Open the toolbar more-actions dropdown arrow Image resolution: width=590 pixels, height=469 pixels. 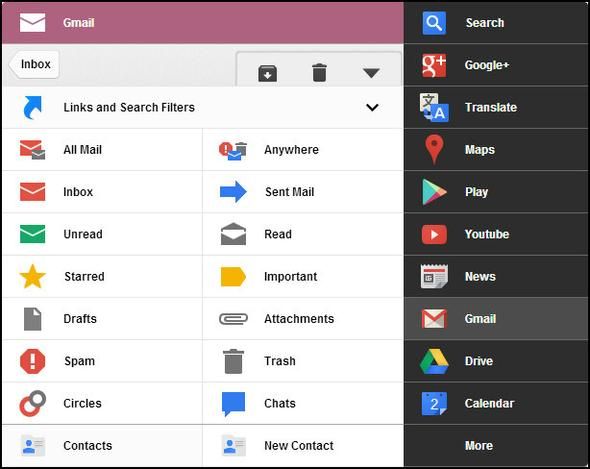[371, 73]
